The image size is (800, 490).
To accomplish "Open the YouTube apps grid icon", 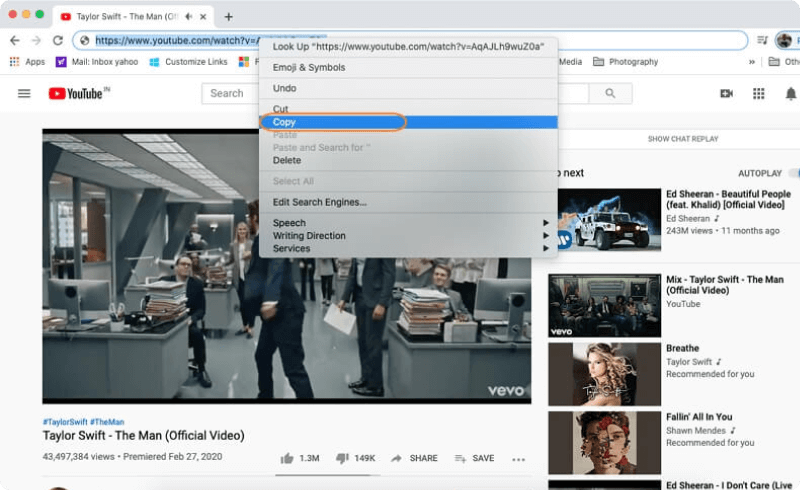I will coord(758,93).
